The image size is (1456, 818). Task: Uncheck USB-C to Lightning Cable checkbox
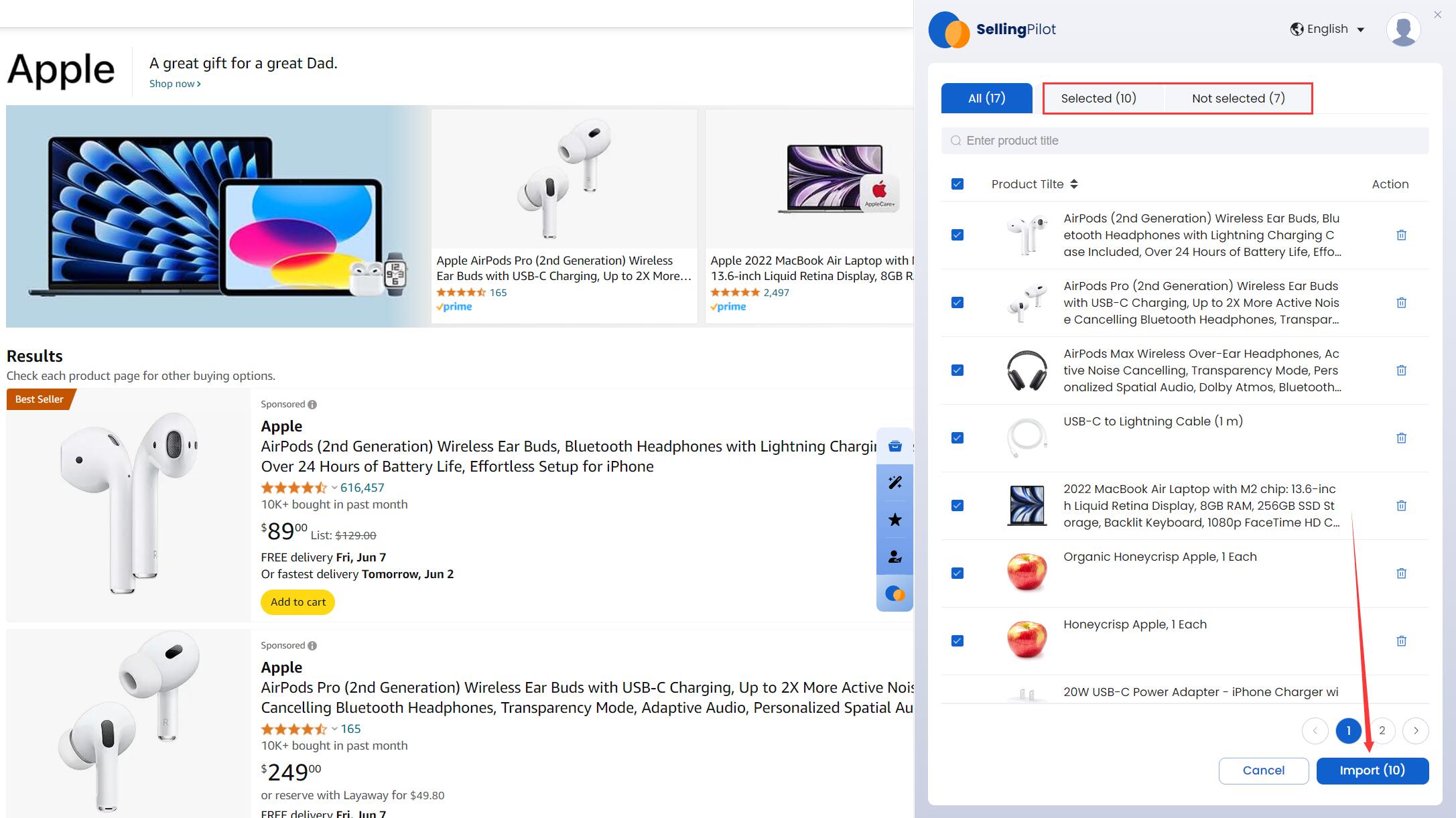point(957,438)
